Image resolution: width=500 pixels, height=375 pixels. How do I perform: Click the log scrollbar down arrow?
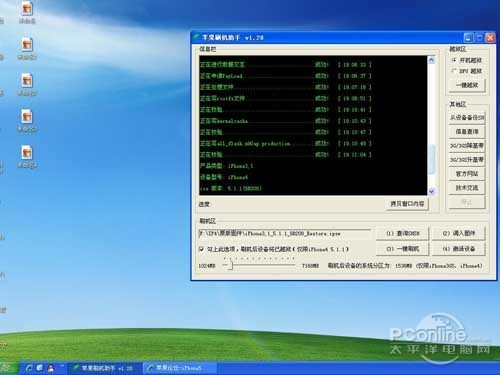432,191
